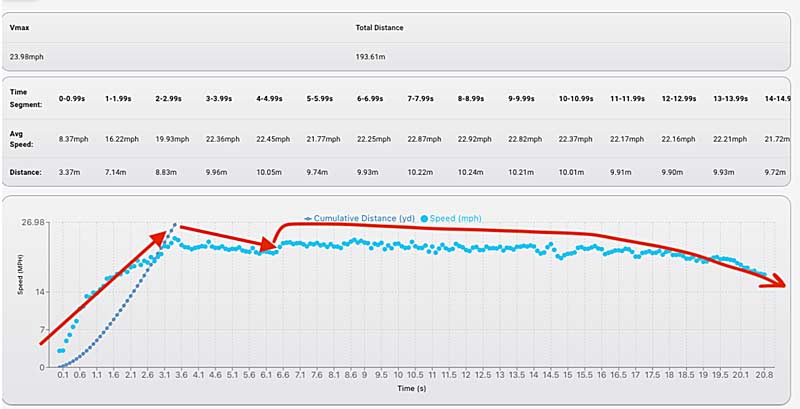Toggle the Speed (mph) legend series
This screenshot has width=800, height=409.
click(451, 218)
